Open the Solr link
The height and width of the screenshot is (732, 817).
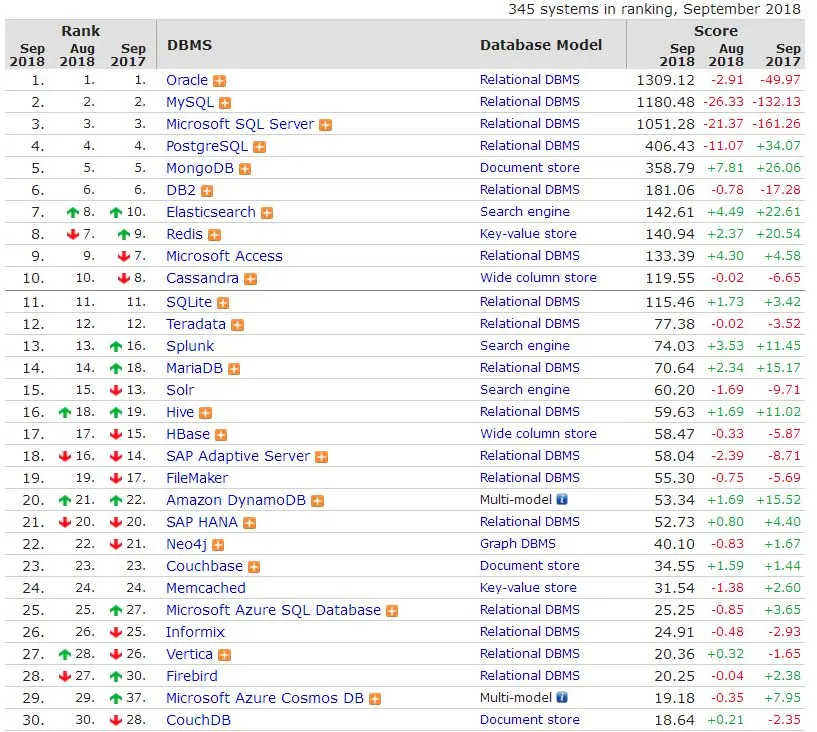[x=180, y=390]
